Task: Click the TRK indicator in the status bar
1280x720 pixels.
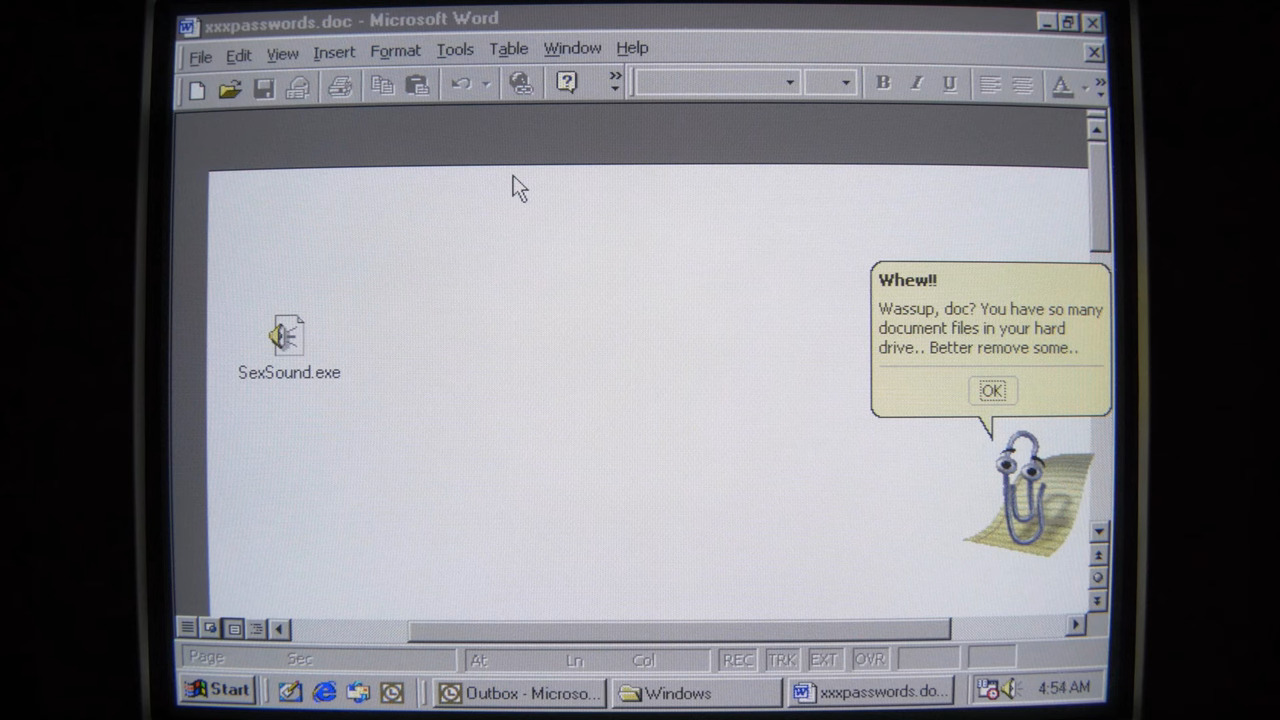Action: 782,660
